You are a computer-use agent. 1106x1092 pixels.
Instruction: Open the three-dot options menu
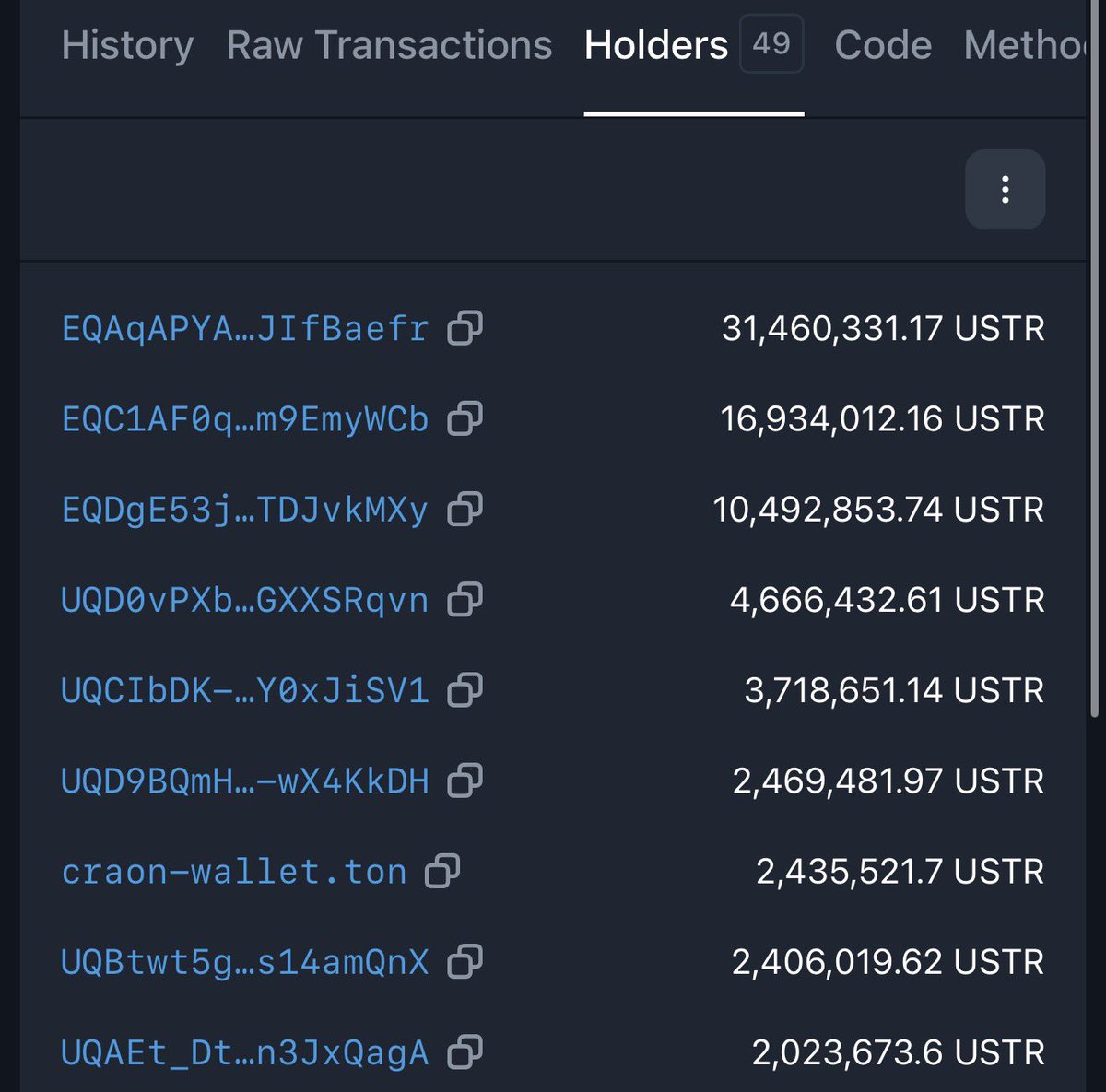click(x=1005, y=190)
